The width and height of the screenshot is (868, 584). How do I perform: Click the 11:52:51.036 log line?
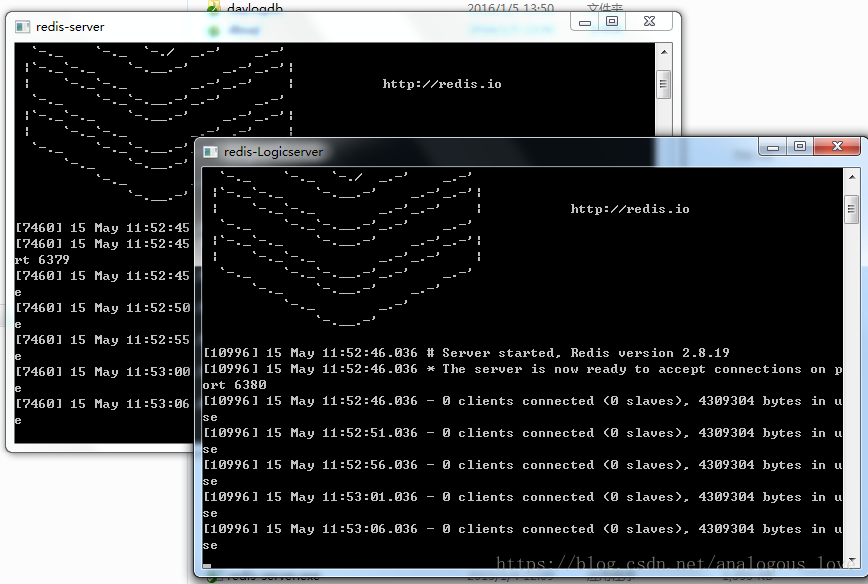point(523,433)
